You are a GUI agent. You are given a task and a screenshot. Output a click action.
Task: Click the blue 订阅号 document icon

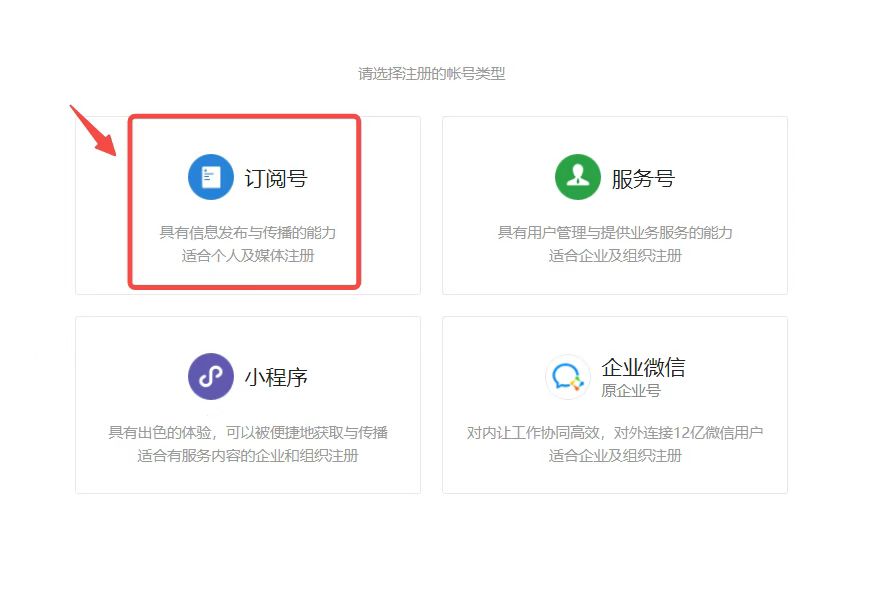[209, 175]
